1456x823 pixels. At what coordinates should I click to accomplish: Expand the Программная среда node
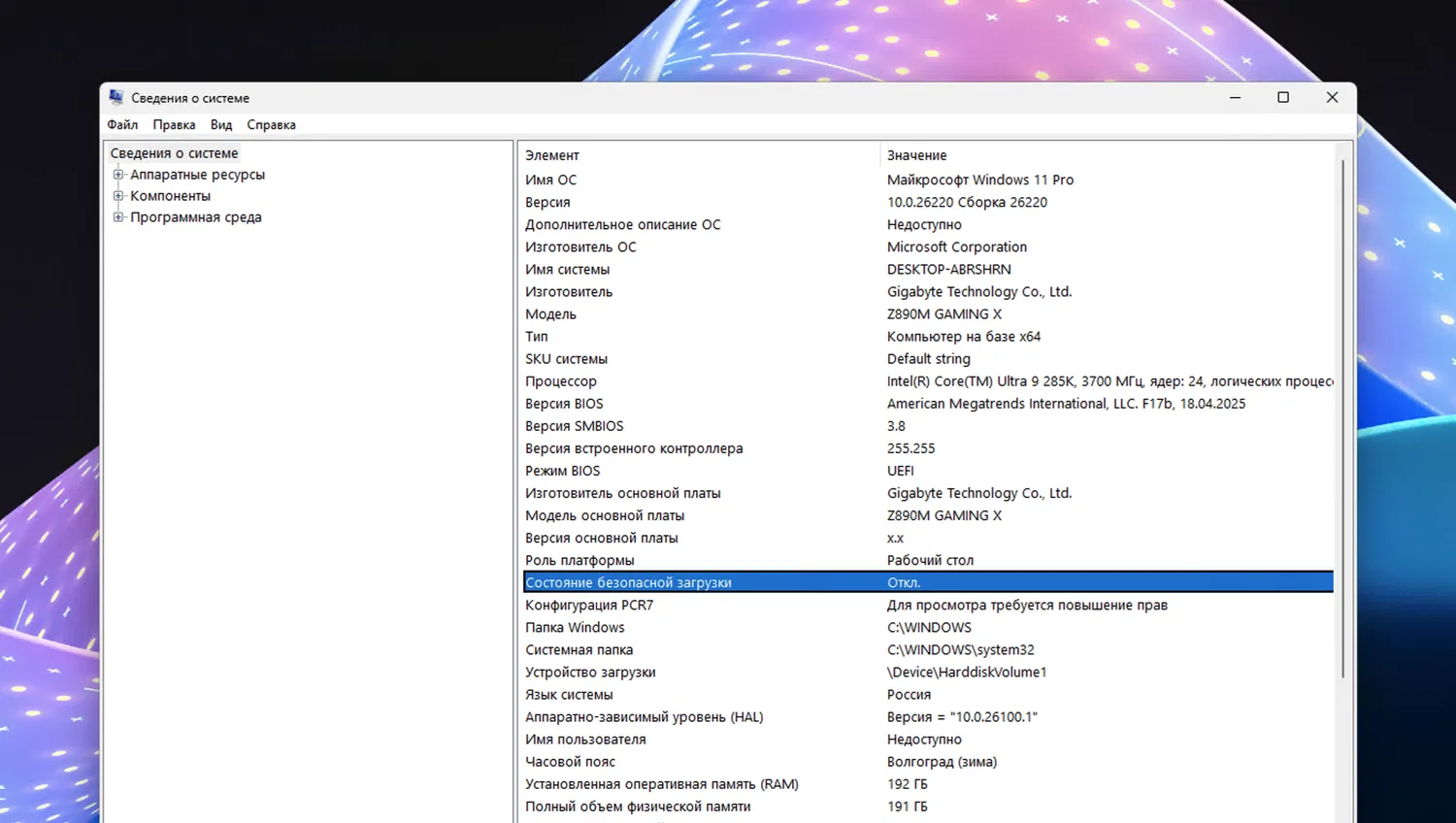[x=118, y=217]
